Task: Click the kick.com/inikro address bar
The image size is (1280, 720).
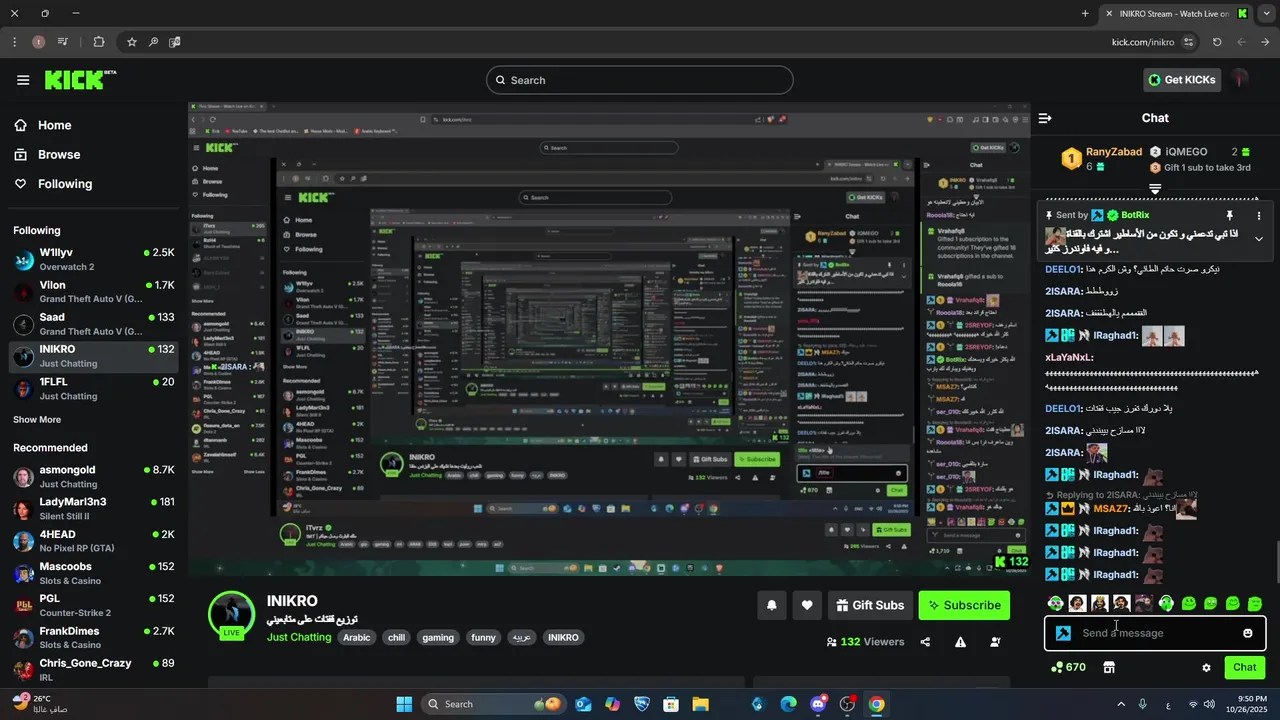Action: click(1143, 42)
